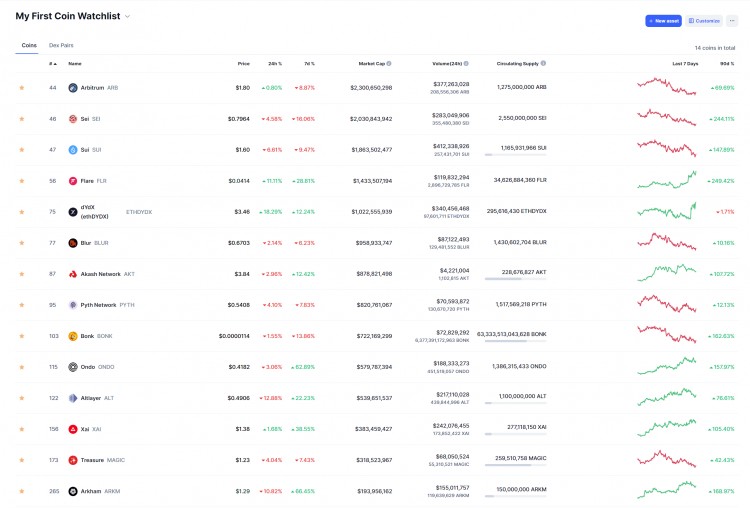Click the Xai star icon
This screenshot has height=508, width=750.
pos(22,429)
